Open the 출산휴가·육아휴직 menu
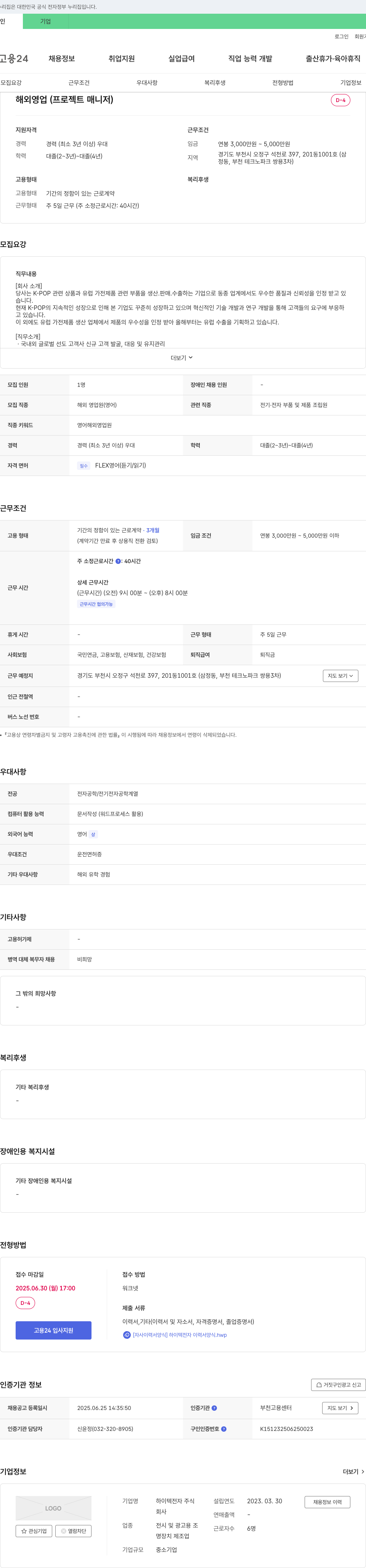 (x=332, y=58)
